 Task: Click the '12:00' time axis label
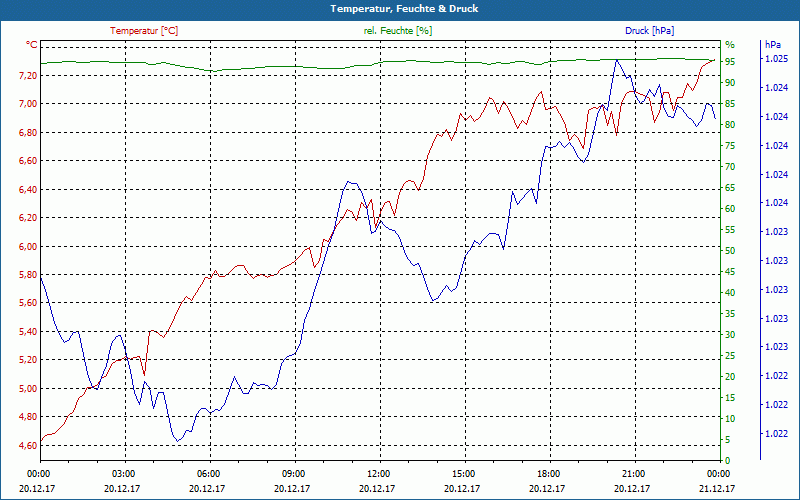tap(377, 473)
